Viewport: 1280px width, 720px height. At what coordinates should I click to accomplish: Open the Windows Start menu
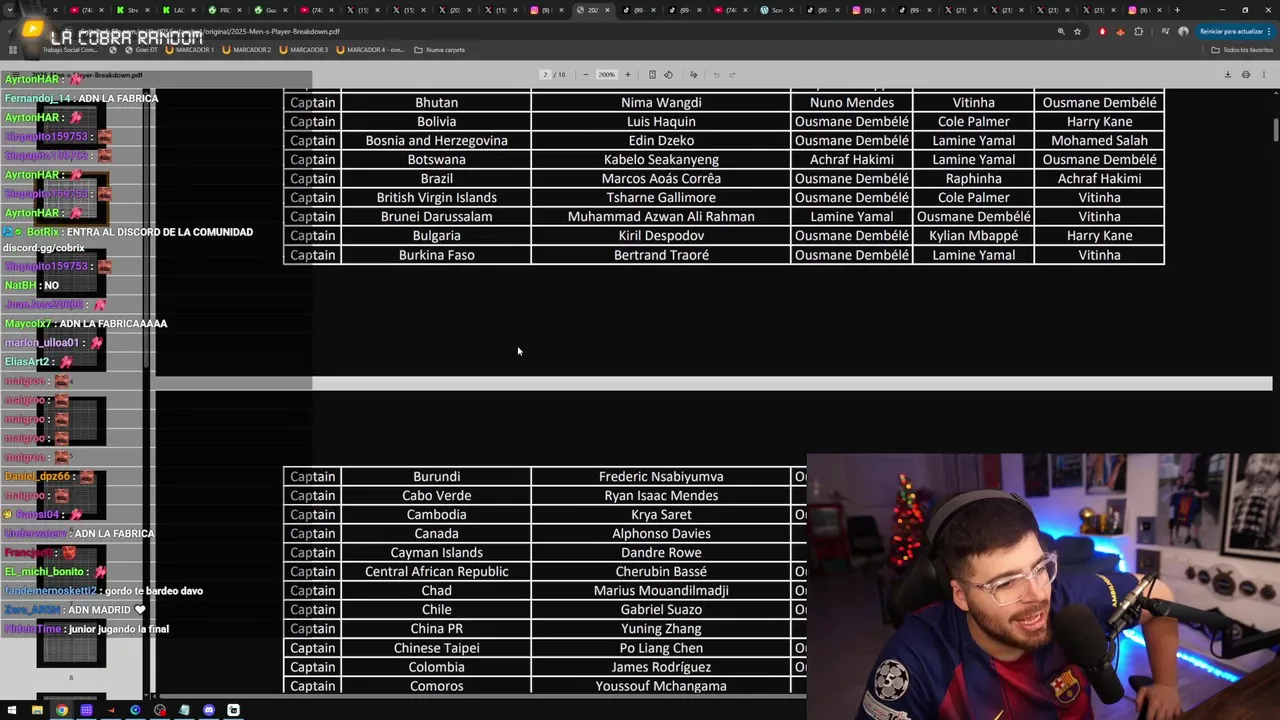(13, 710)
